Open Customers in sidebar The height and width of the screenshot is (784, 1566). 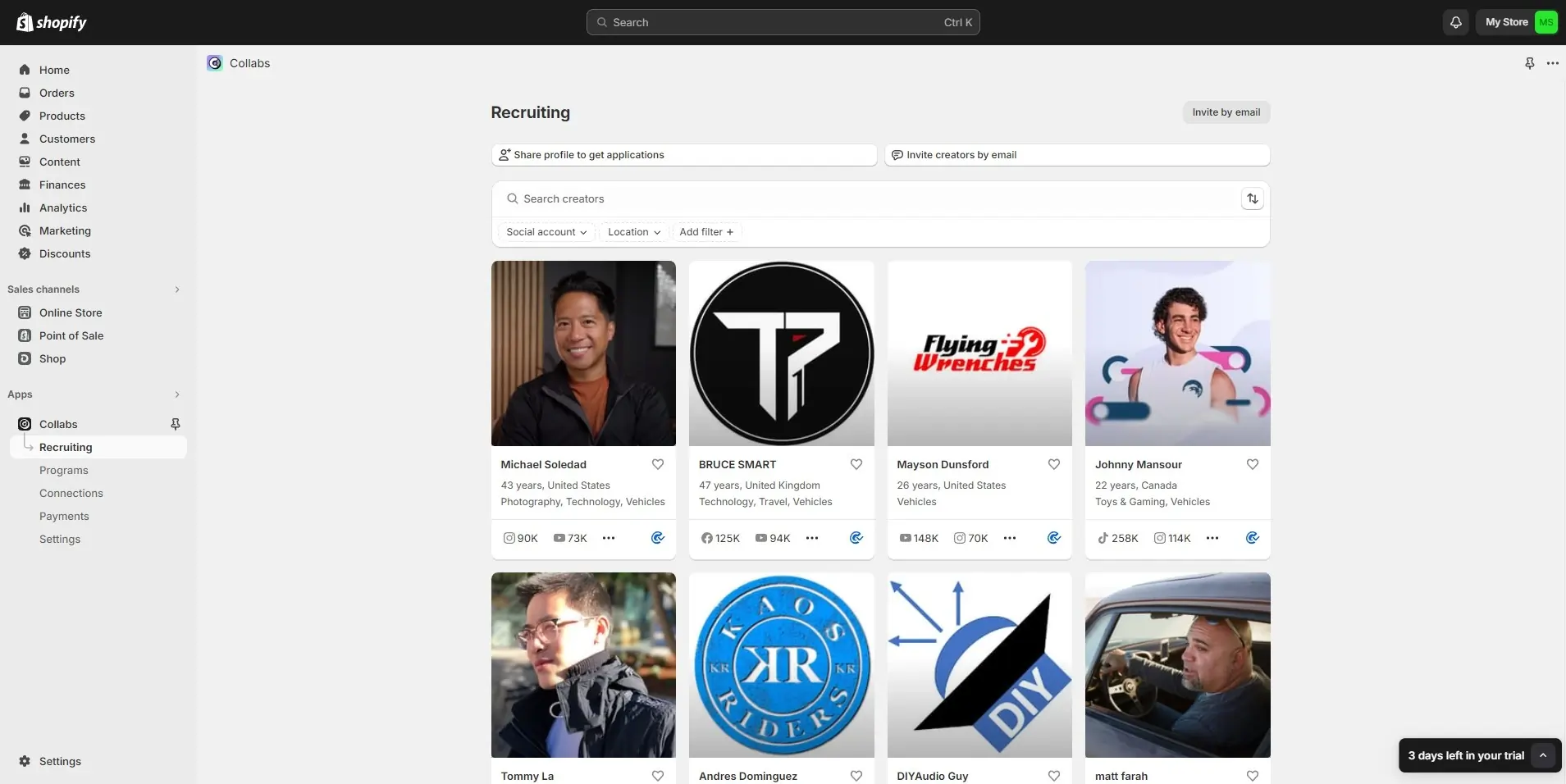[67, 139]
